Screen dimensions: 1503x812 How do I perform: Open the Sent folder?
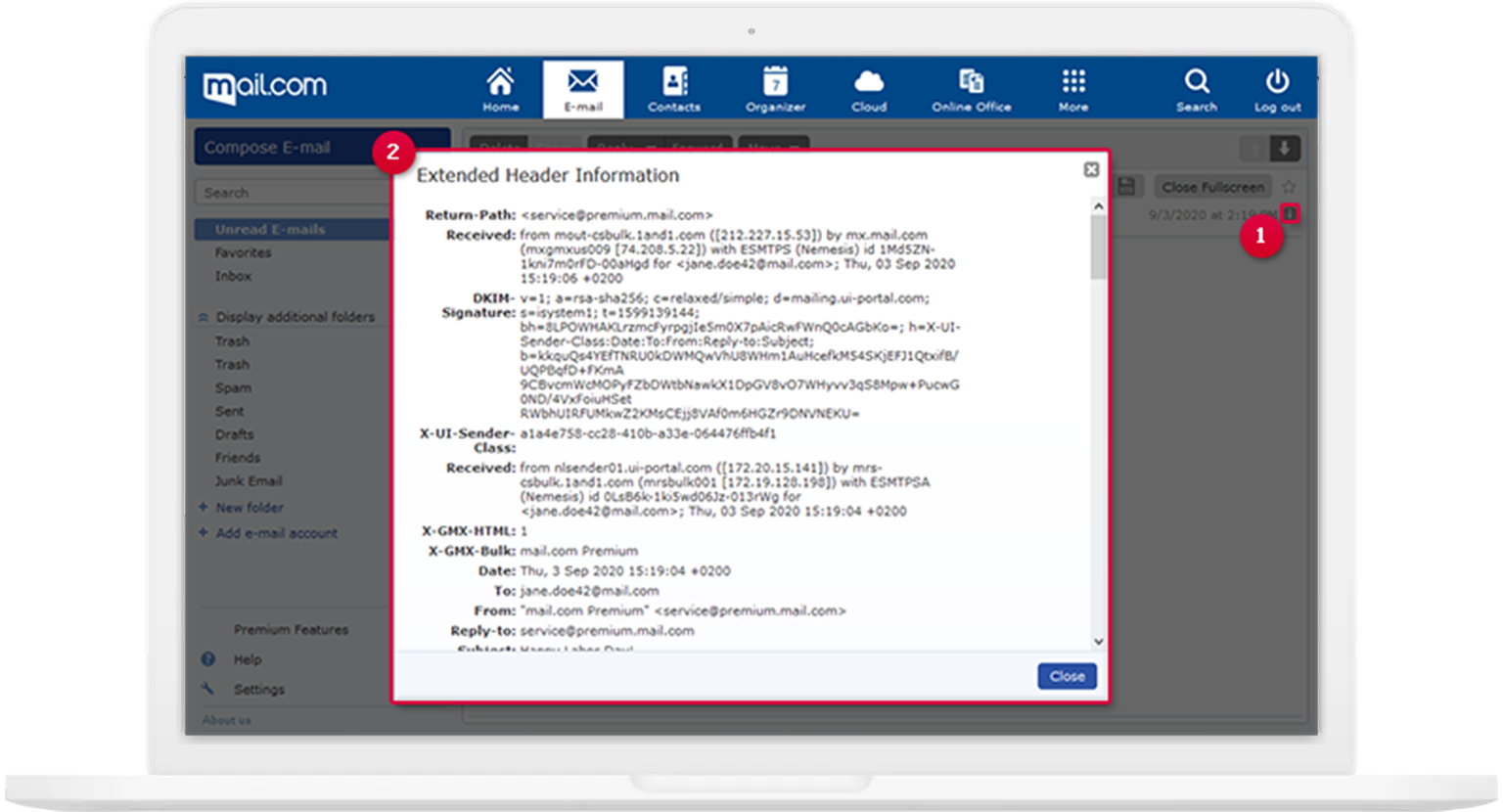coord(229,411)
